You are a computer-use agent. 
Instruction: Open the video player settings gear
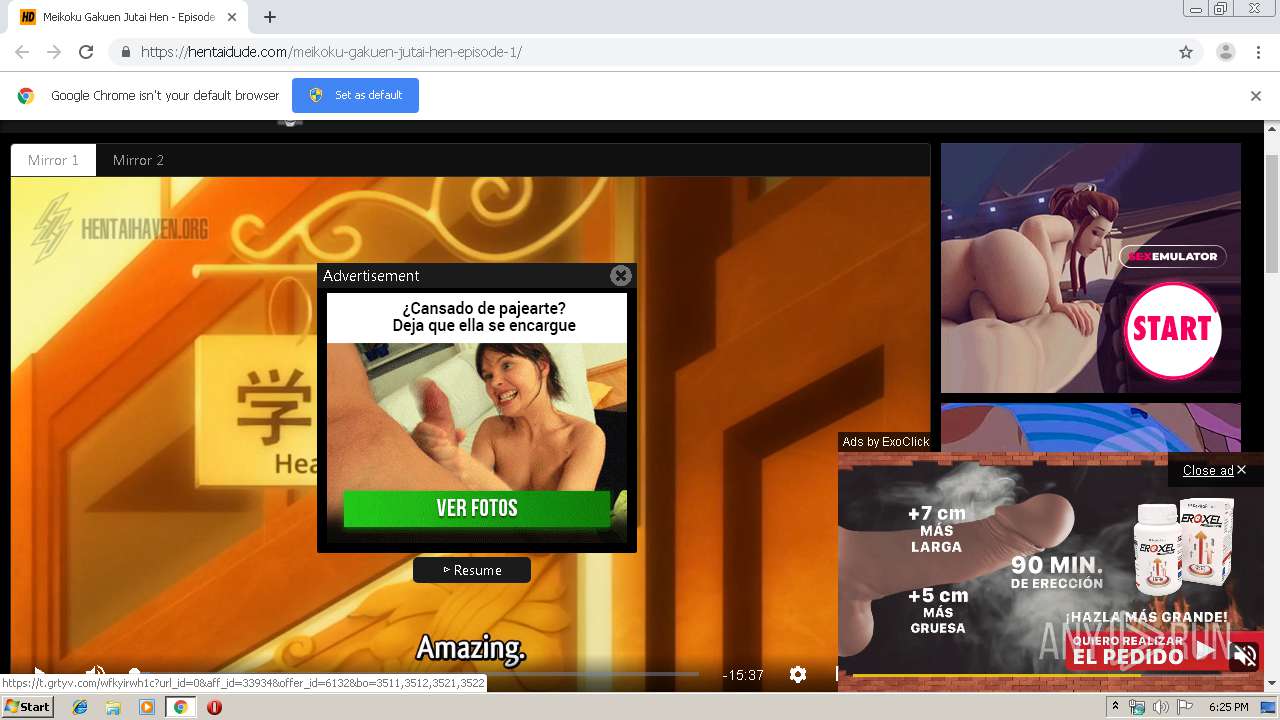pyautogui.click(x=798, y=675)
